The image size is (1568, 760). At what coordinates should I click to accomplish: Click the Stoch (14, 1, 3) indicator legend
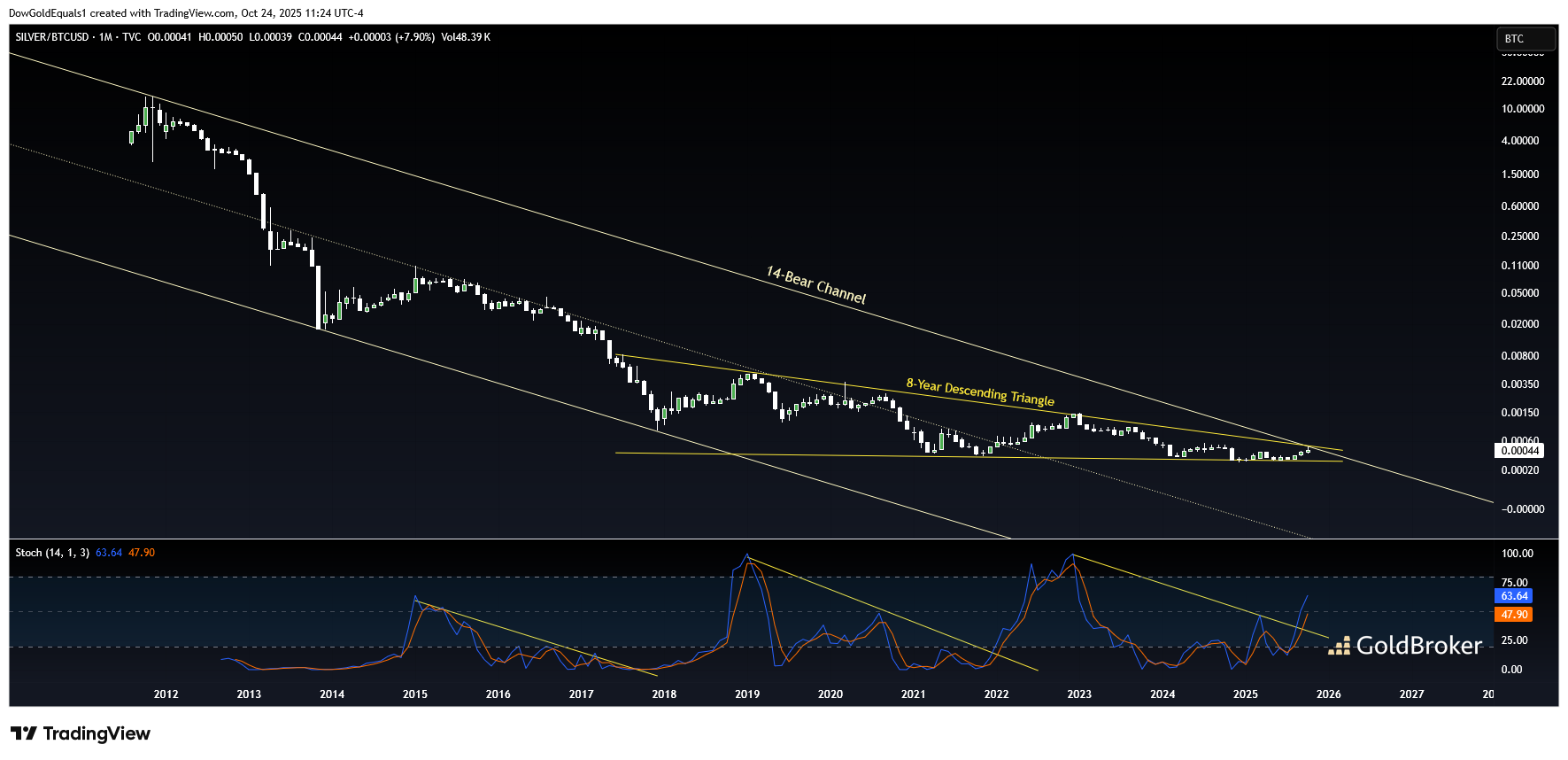52,553
